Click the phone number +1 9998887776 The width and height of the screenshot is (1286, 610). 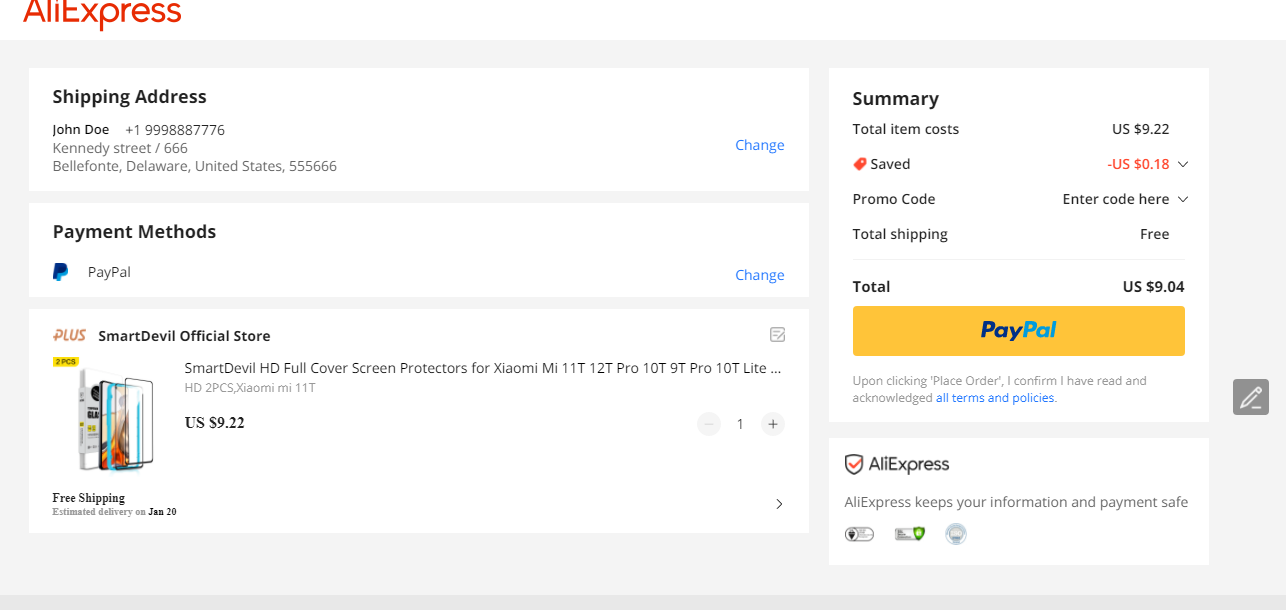coord(175,130)
